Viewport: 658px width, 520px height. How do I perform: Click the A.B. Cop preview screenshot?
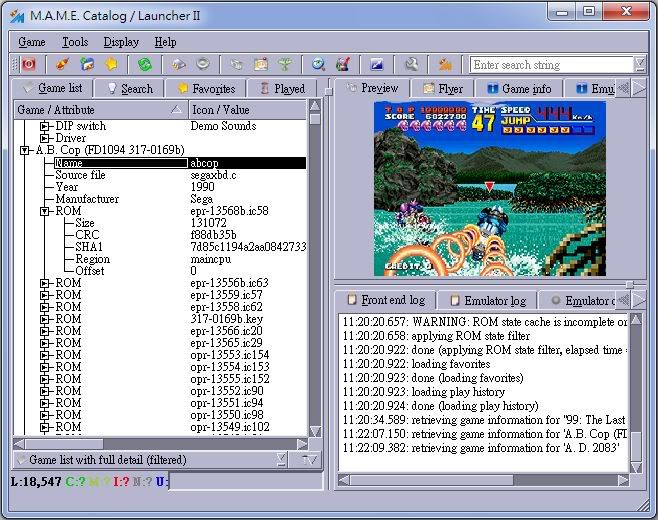489,189
